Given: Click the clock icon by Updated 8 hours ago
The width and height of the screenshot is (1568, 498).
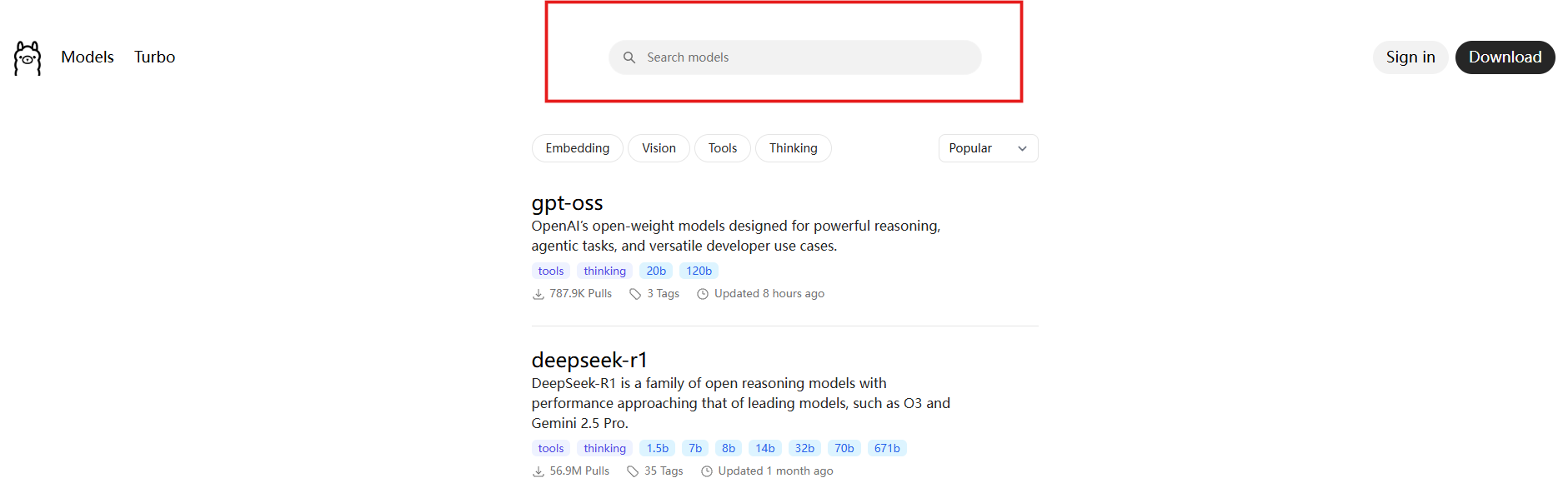Looking at the screenshot, I should (703, 294).
